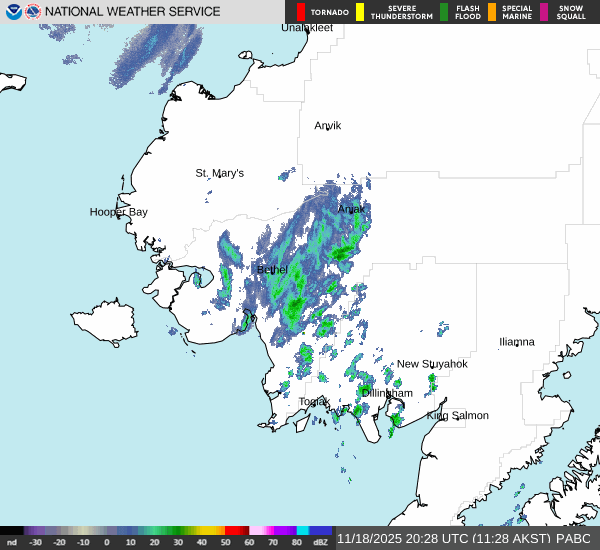This screenshot has width=600, height=550.
Task: Click the National Weather Service title text
Action: [x=133, y=12]
